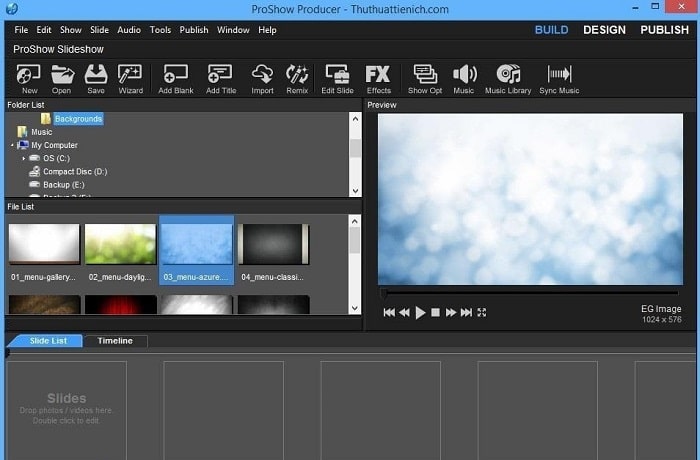Skip to the end of preview

[x=466, y=313]
